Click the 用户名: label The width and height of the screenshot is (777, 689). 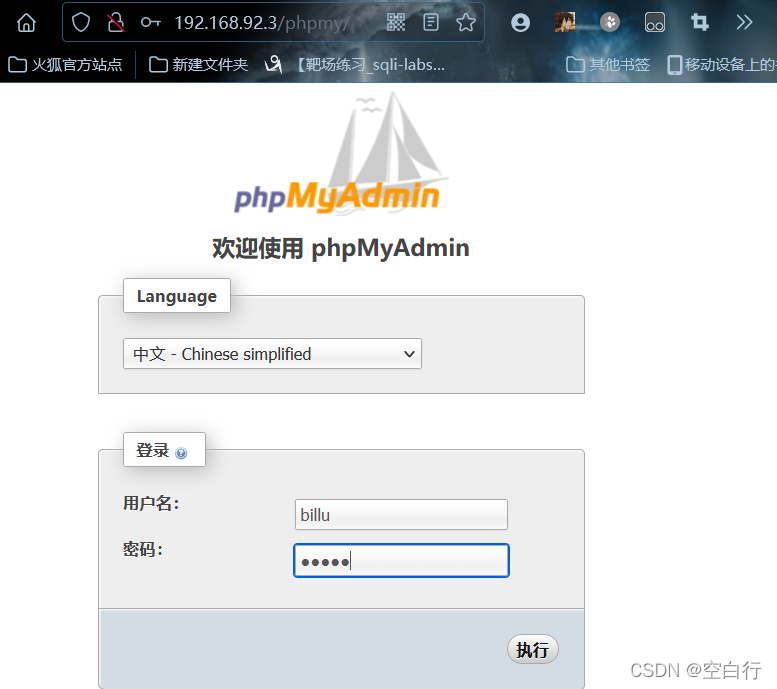coord(151,504)
